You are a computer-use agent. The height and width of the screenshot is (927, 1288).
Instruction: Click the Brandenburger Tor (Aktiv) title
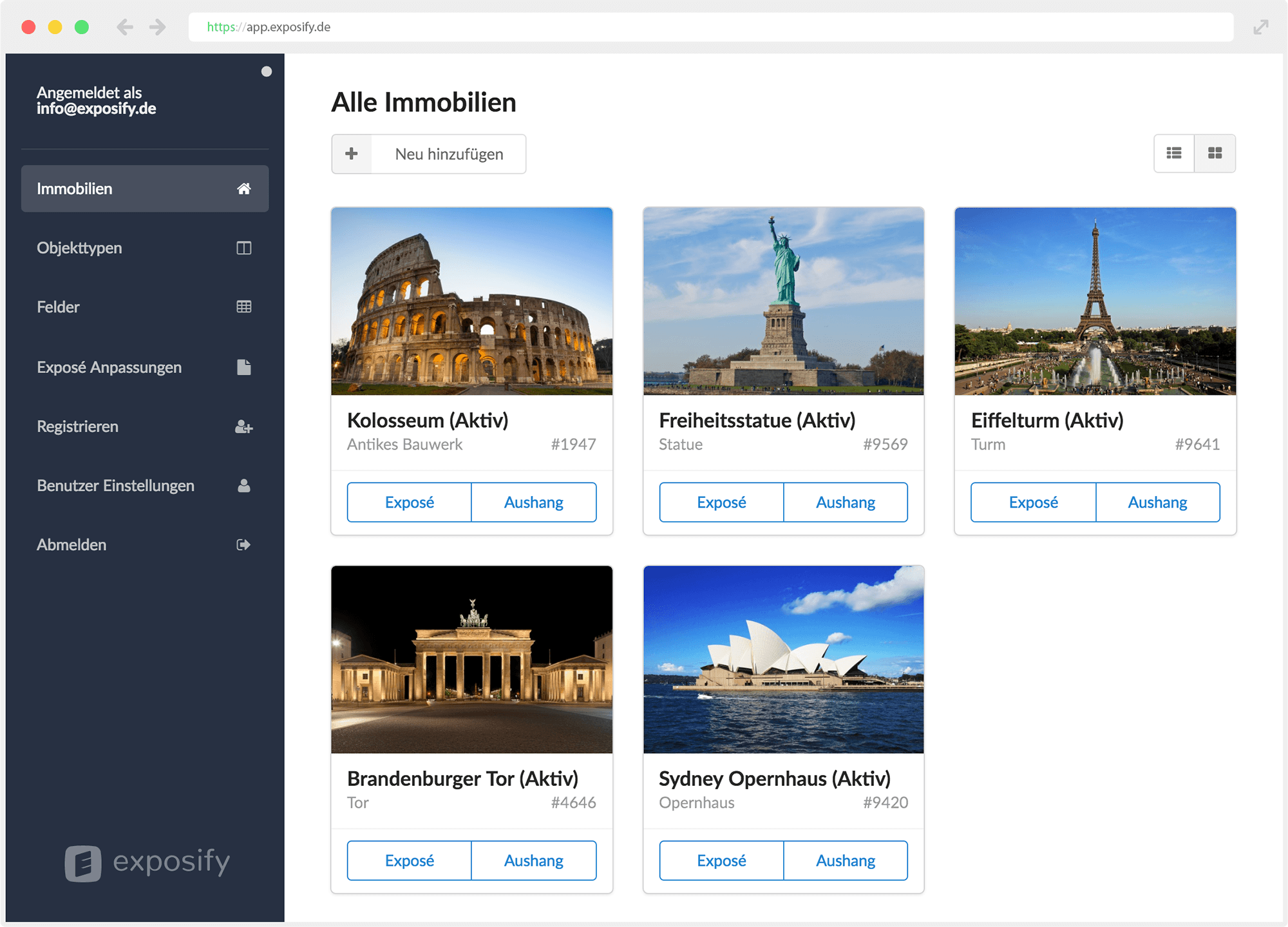462,779
